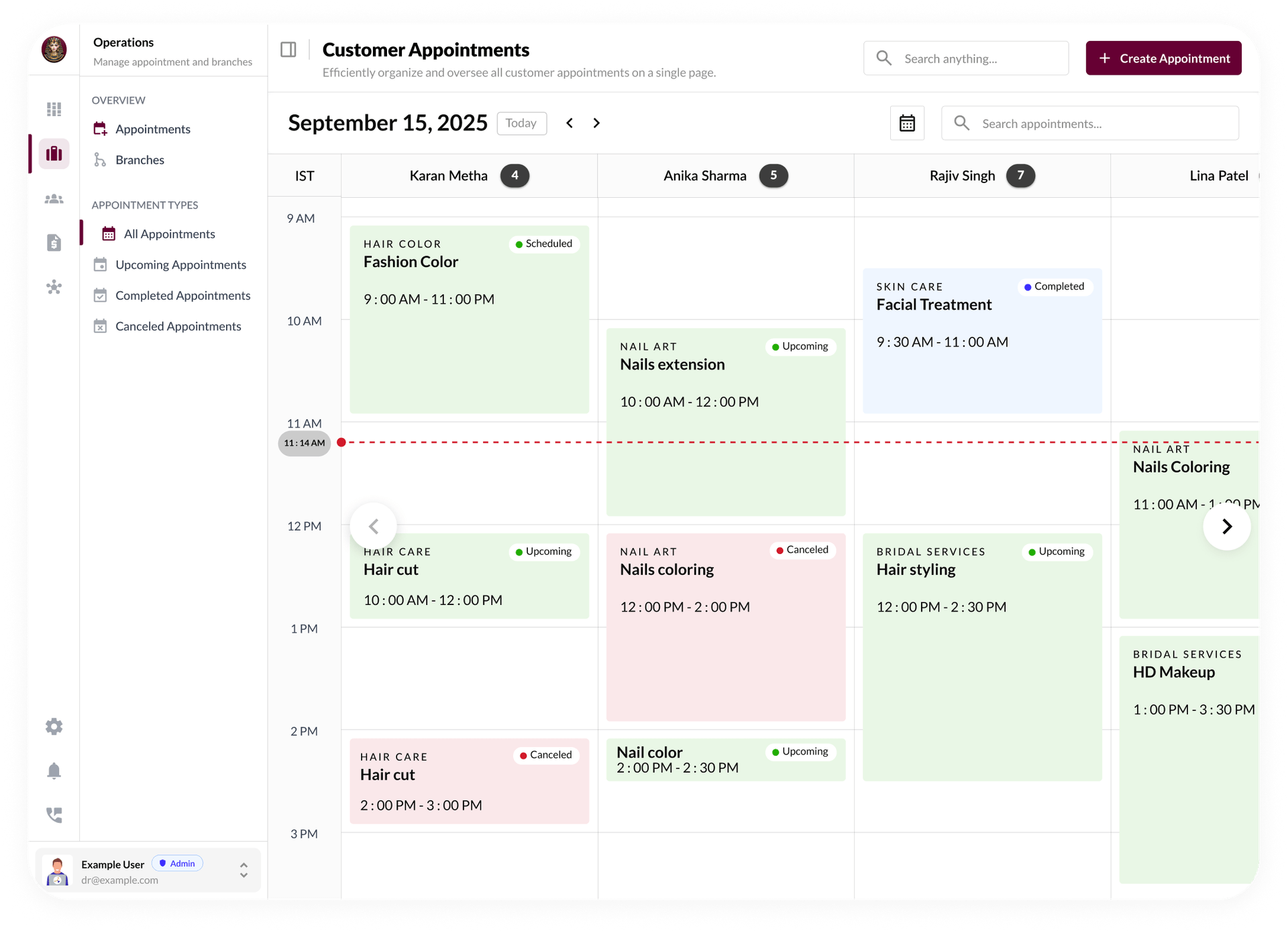Expand the Example User profile chevron
The height and width of the screenshot is (933, 1288).
[x=243, y=870]
